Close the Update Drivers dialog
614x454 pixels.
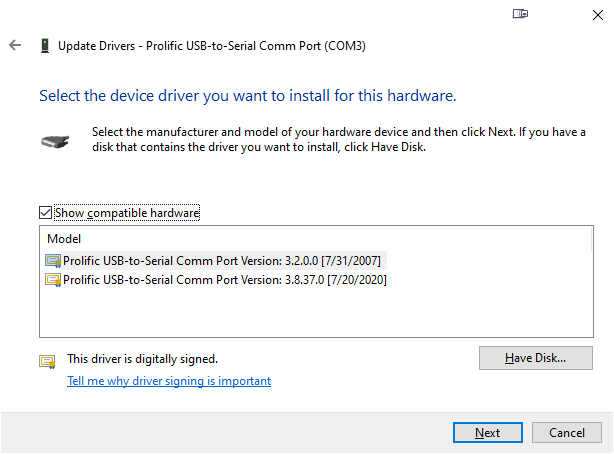(598, 15)
